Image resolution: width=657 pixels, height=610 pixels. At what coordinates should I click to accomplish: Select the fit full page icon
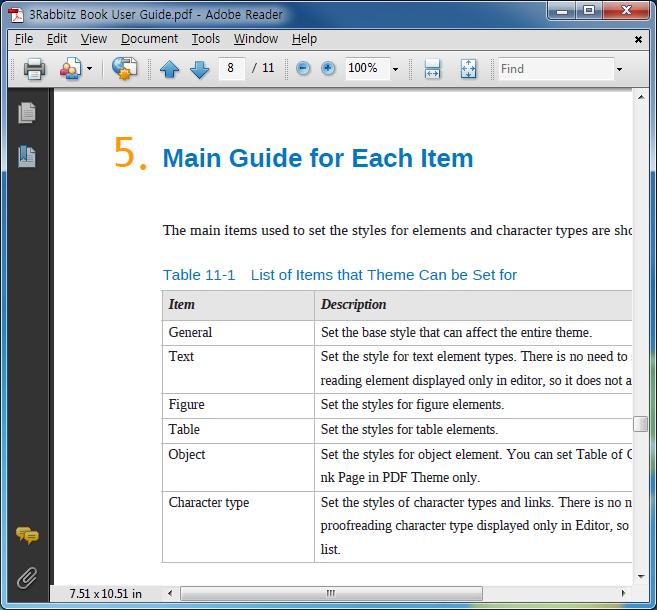point(468,69)
